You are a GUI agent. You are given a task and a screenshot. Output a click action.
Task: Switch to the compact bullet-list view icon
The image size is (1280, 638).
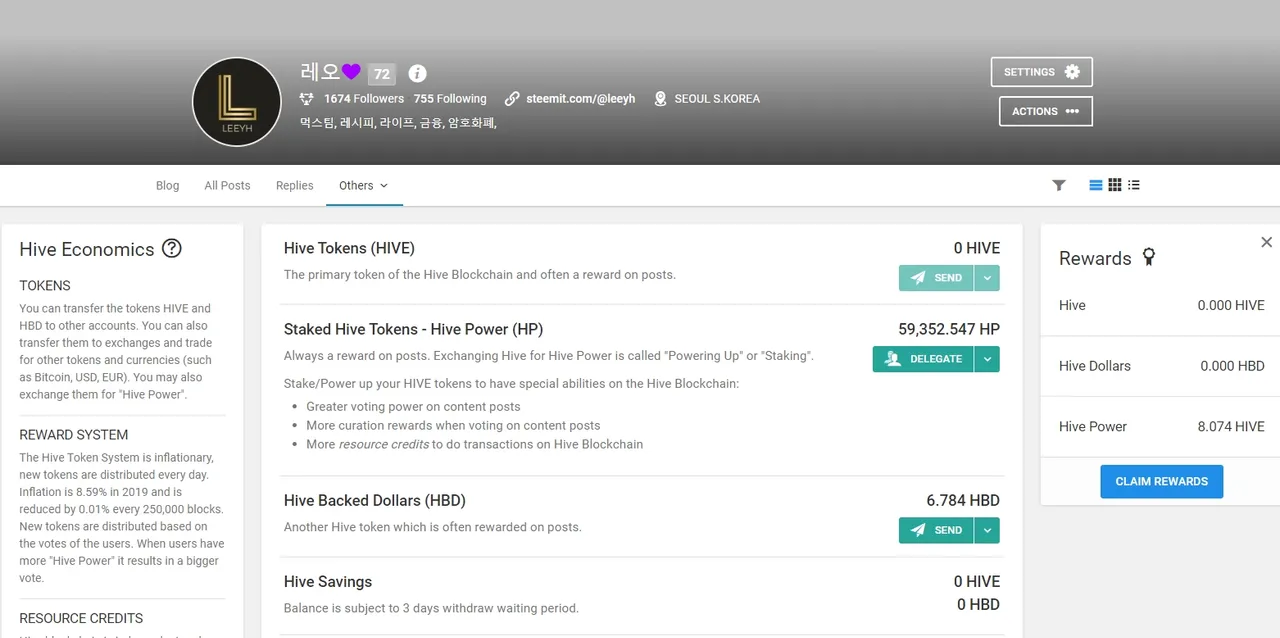[1134, 185]
